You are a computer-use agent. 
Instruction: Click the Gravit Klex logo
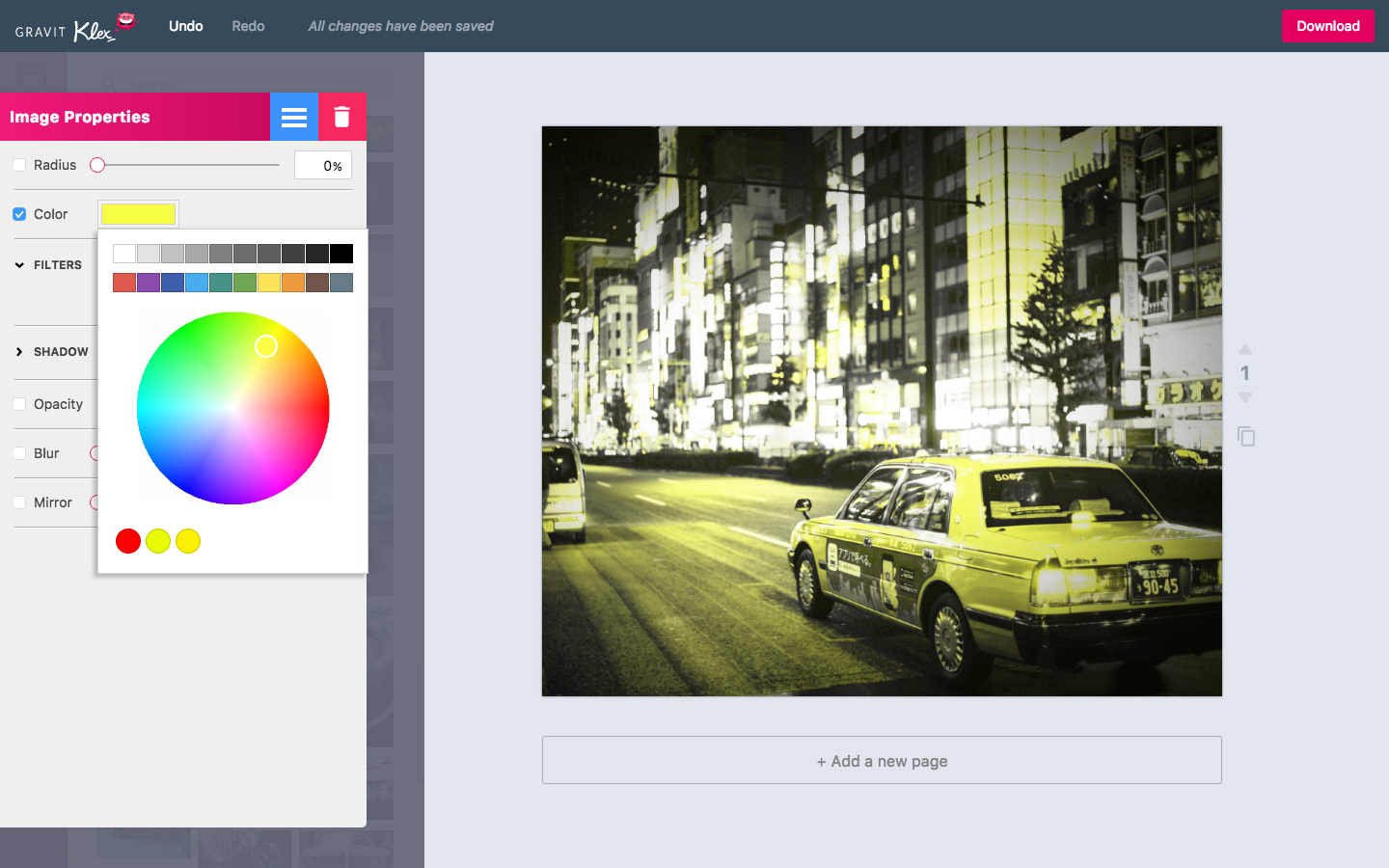click(75, 27)
